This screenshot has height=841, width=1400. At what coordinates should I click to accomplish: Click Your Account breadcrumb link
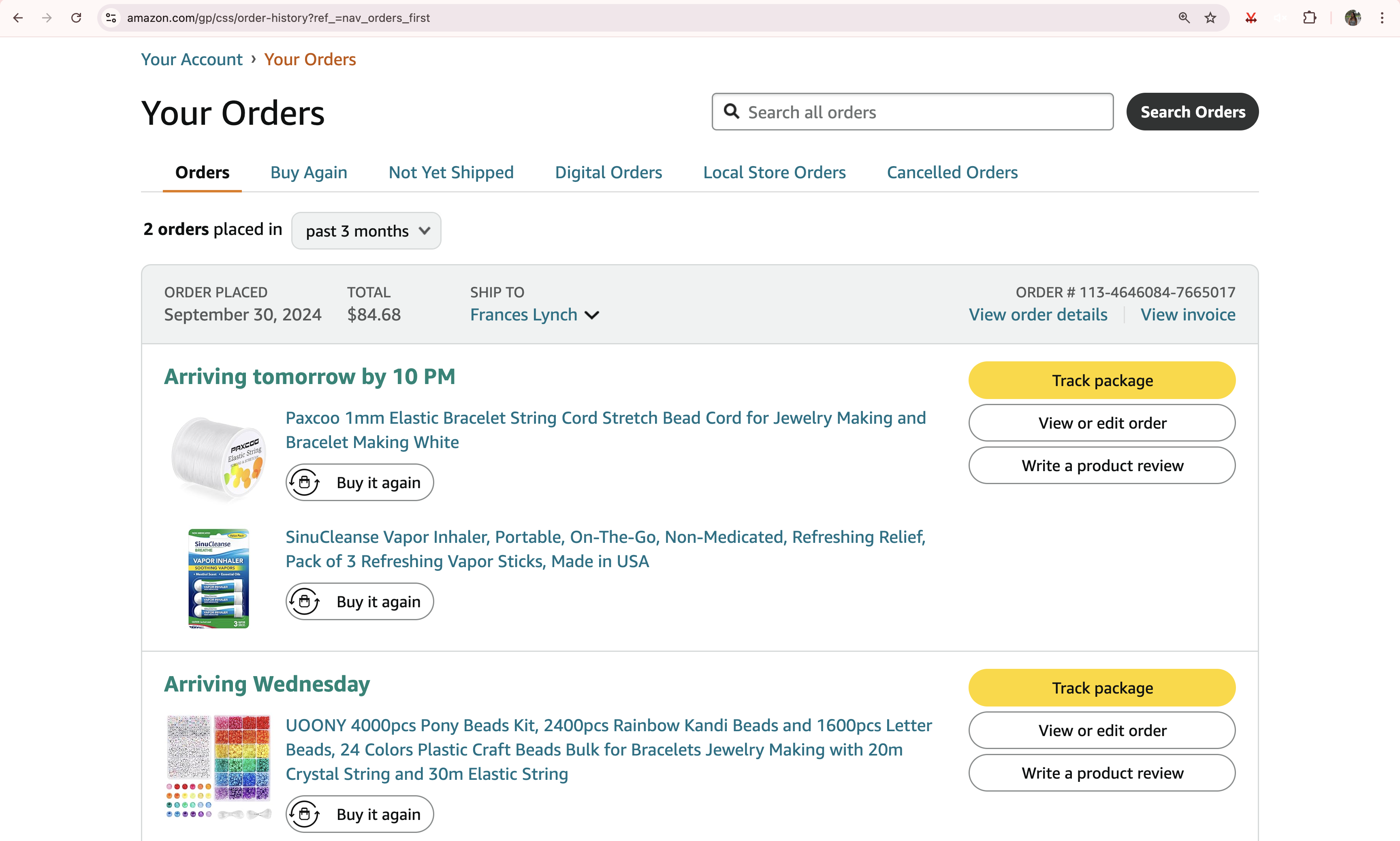(x=192, y=60)
